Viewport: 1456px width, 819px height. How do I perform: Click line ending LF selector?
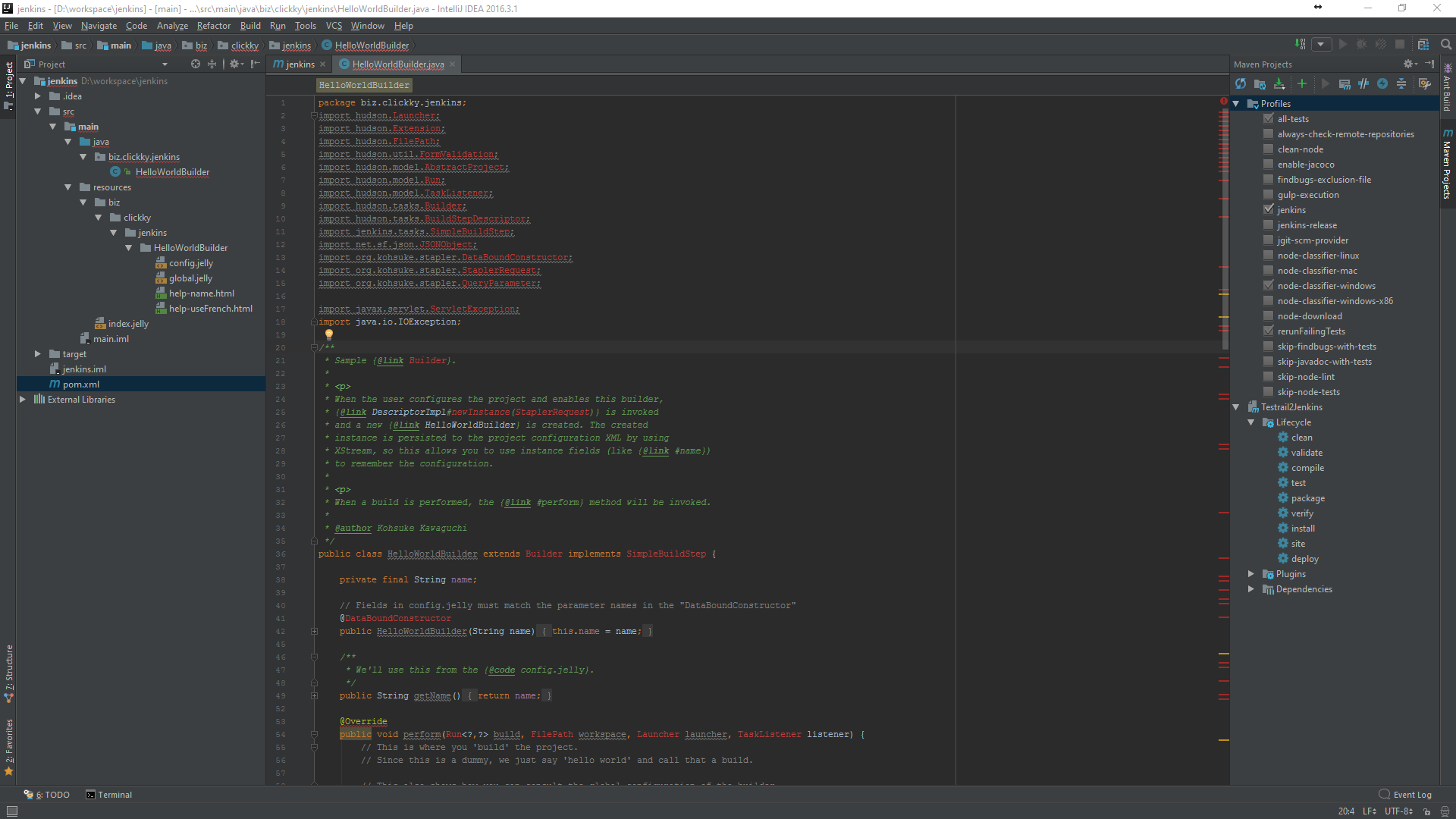pyautogui.click(x=1369, y=811)
